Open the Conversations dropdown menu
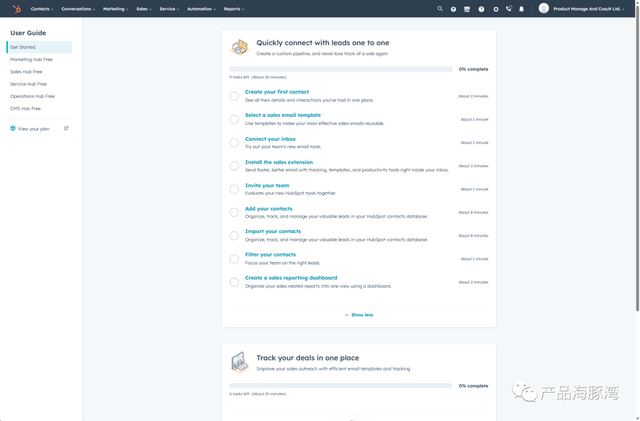This screenshot has height=421, width=640. [x=78, y=9]
